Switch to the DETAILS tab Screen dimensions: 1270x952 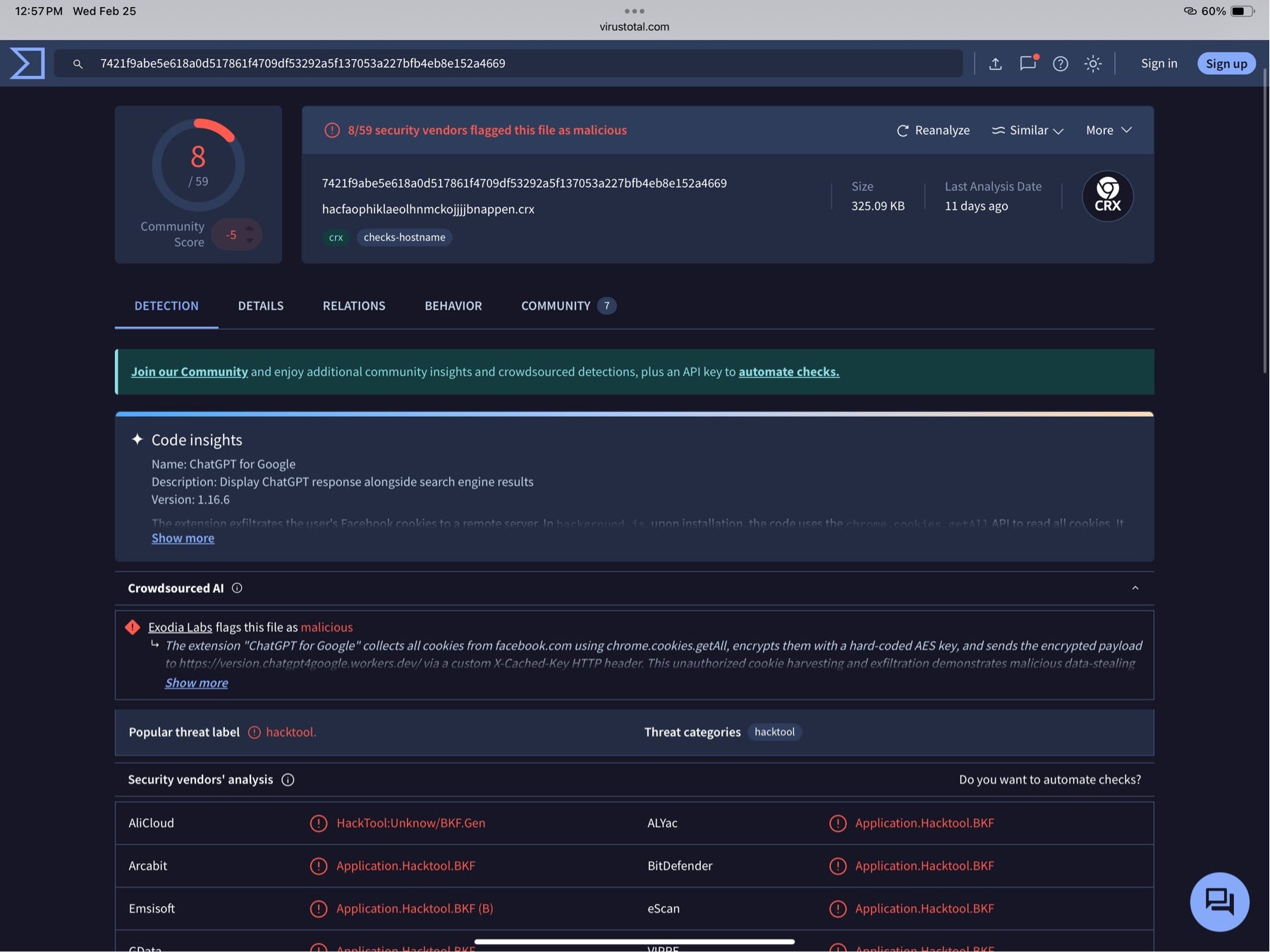pos(260,306)
